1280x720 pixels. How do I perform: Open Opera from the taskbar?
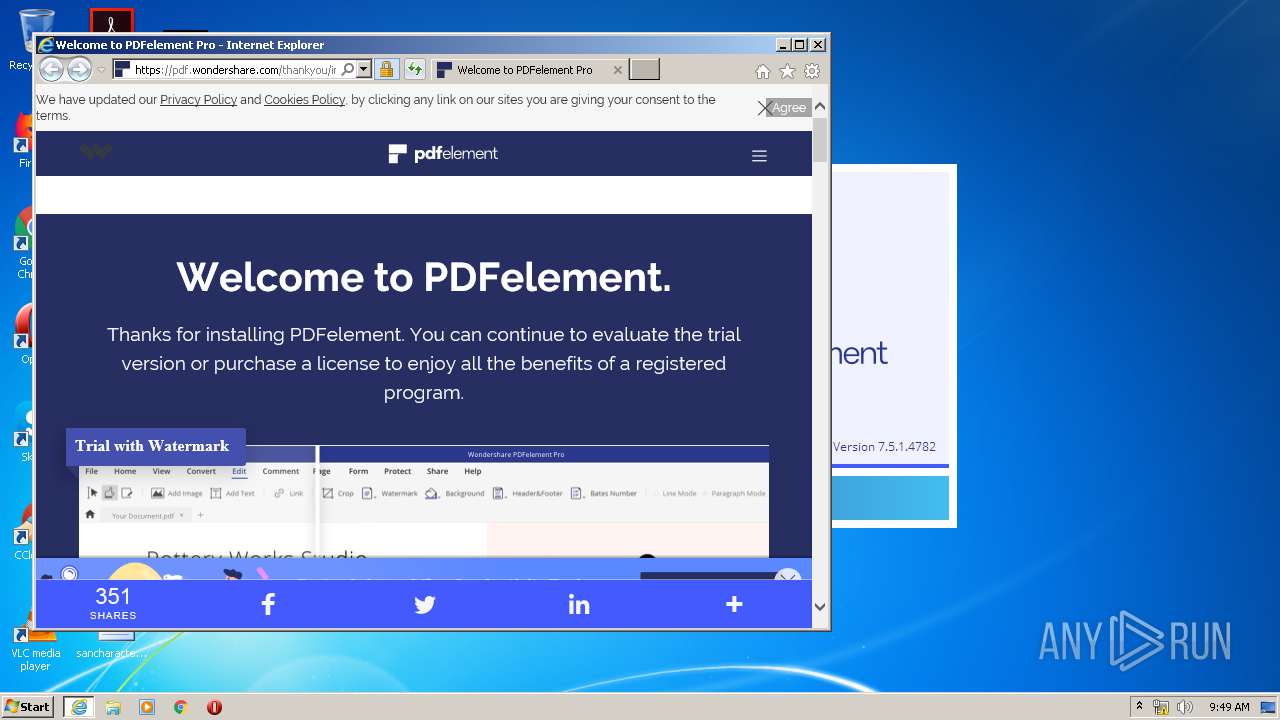coord(214,707)
